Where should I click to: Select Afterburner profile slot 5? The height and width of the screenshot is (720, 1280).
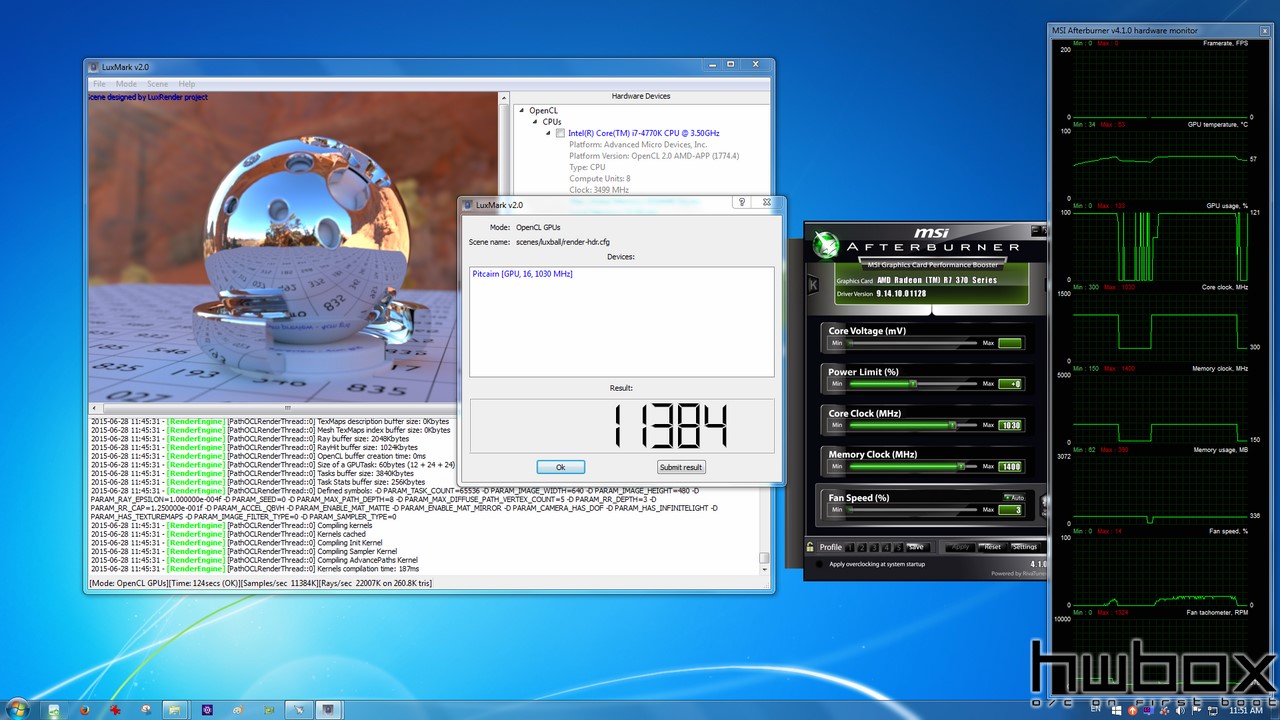click(x=899, y=547)
